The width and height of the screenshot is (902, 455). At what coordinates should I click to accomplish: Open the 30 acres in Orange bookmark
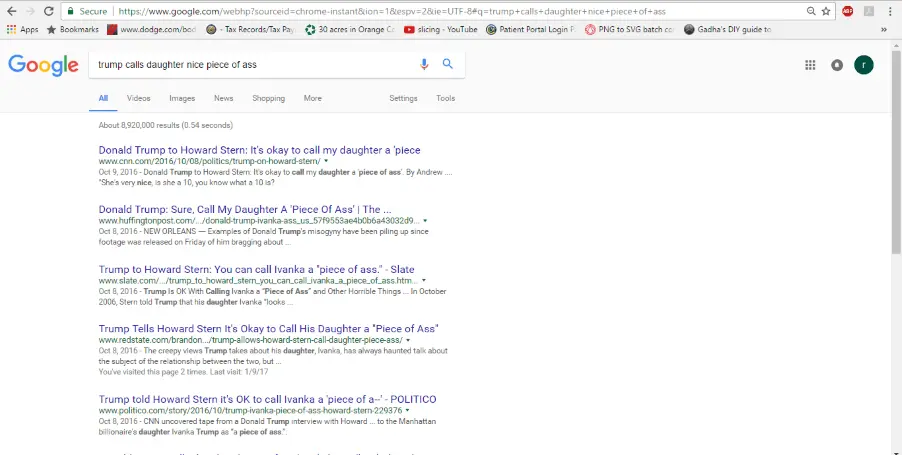(350, 29)
